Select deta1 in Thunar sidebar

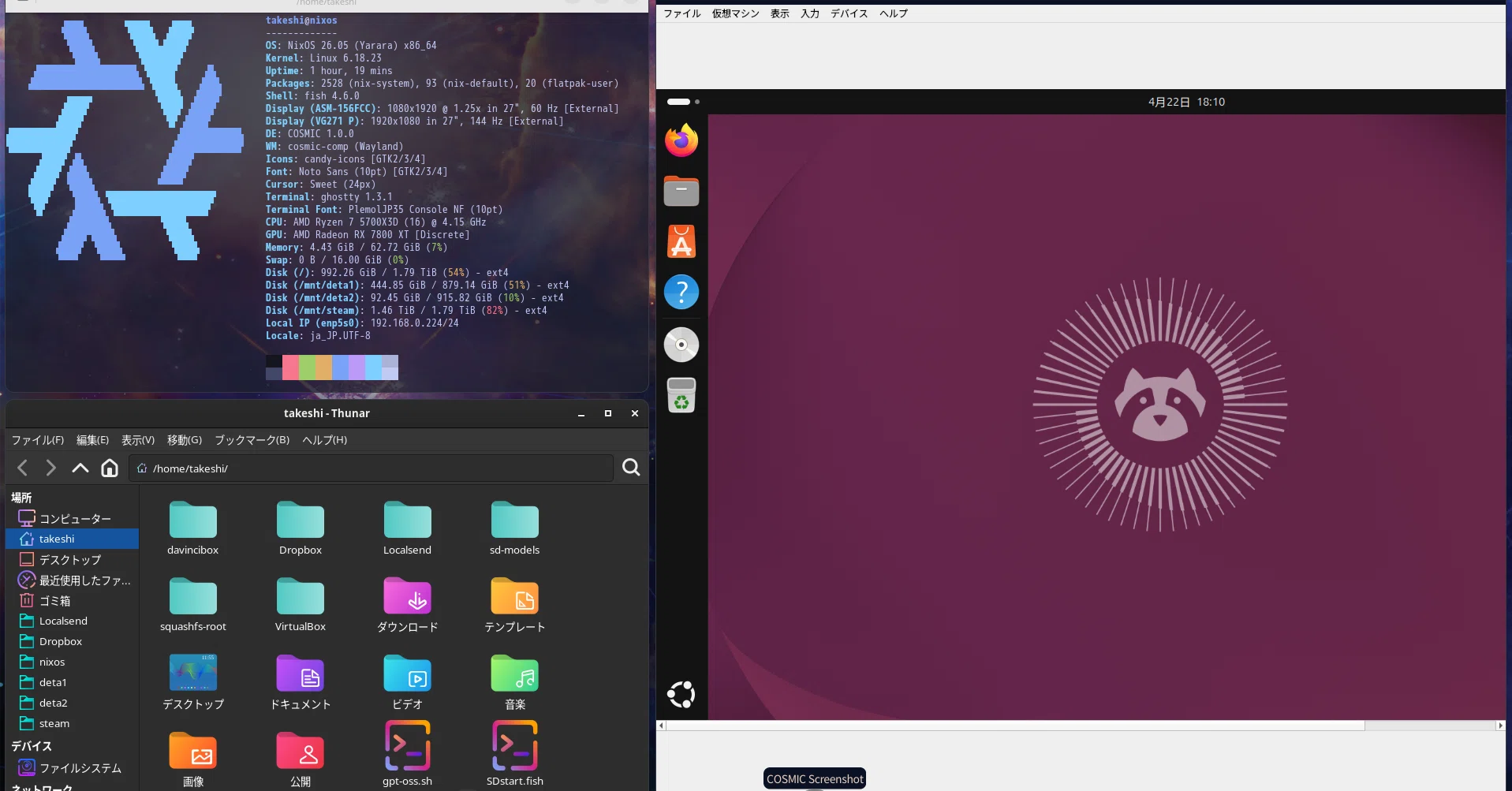click(73, 682)
